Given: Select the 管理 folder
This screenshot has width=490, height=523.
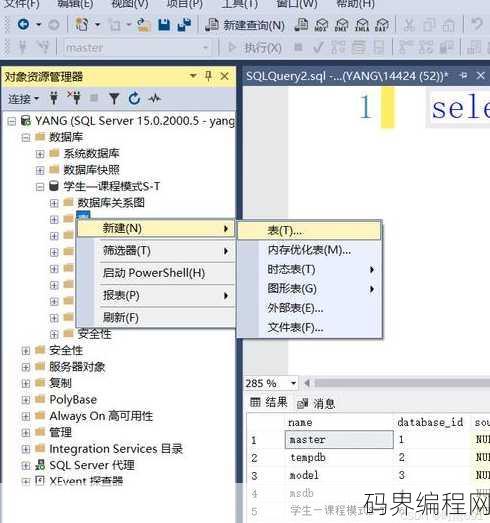Looking at the screenshot, I should 60,432.
